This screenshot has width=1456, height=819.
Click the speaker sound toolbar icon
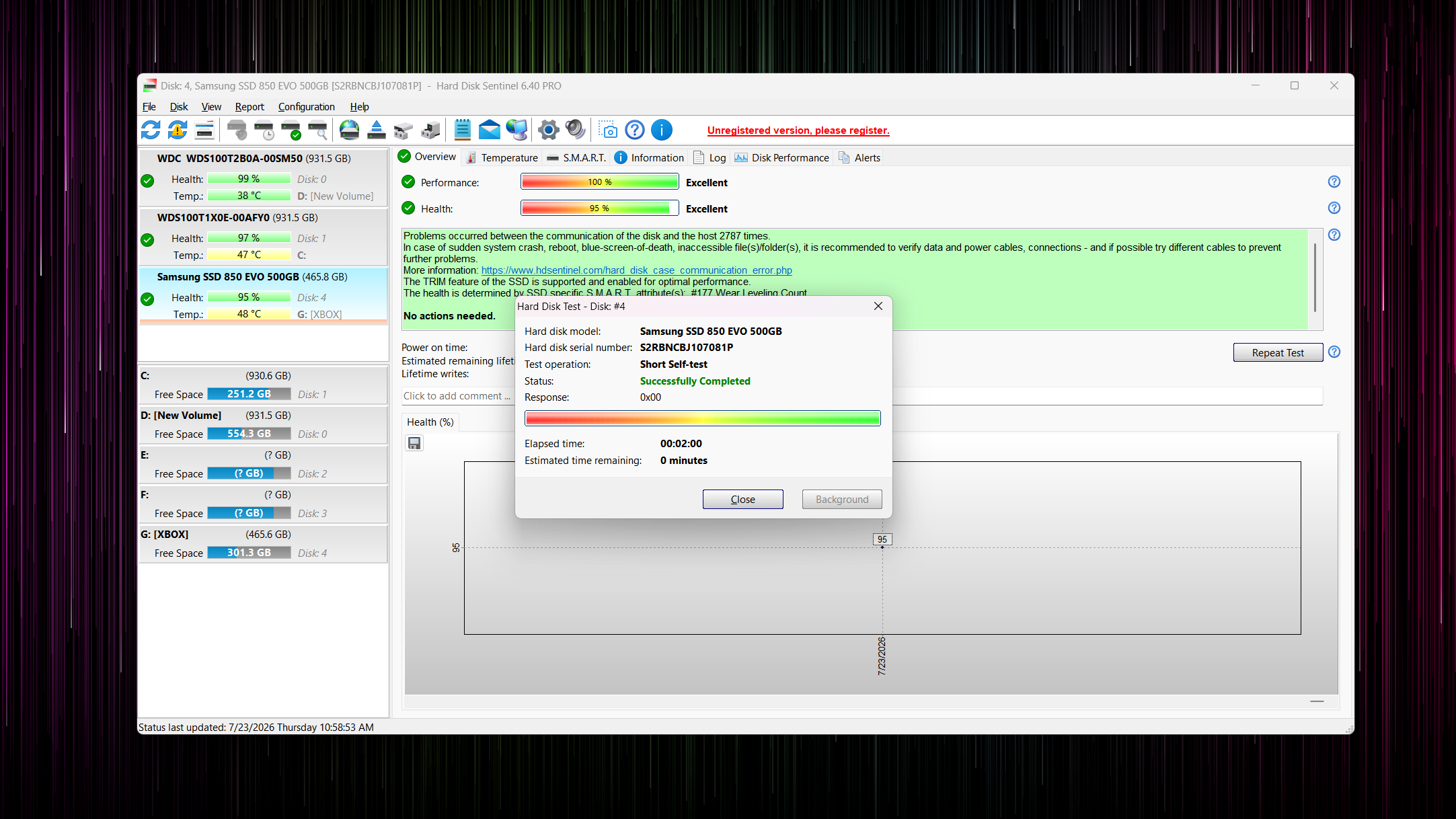(576, 130)
